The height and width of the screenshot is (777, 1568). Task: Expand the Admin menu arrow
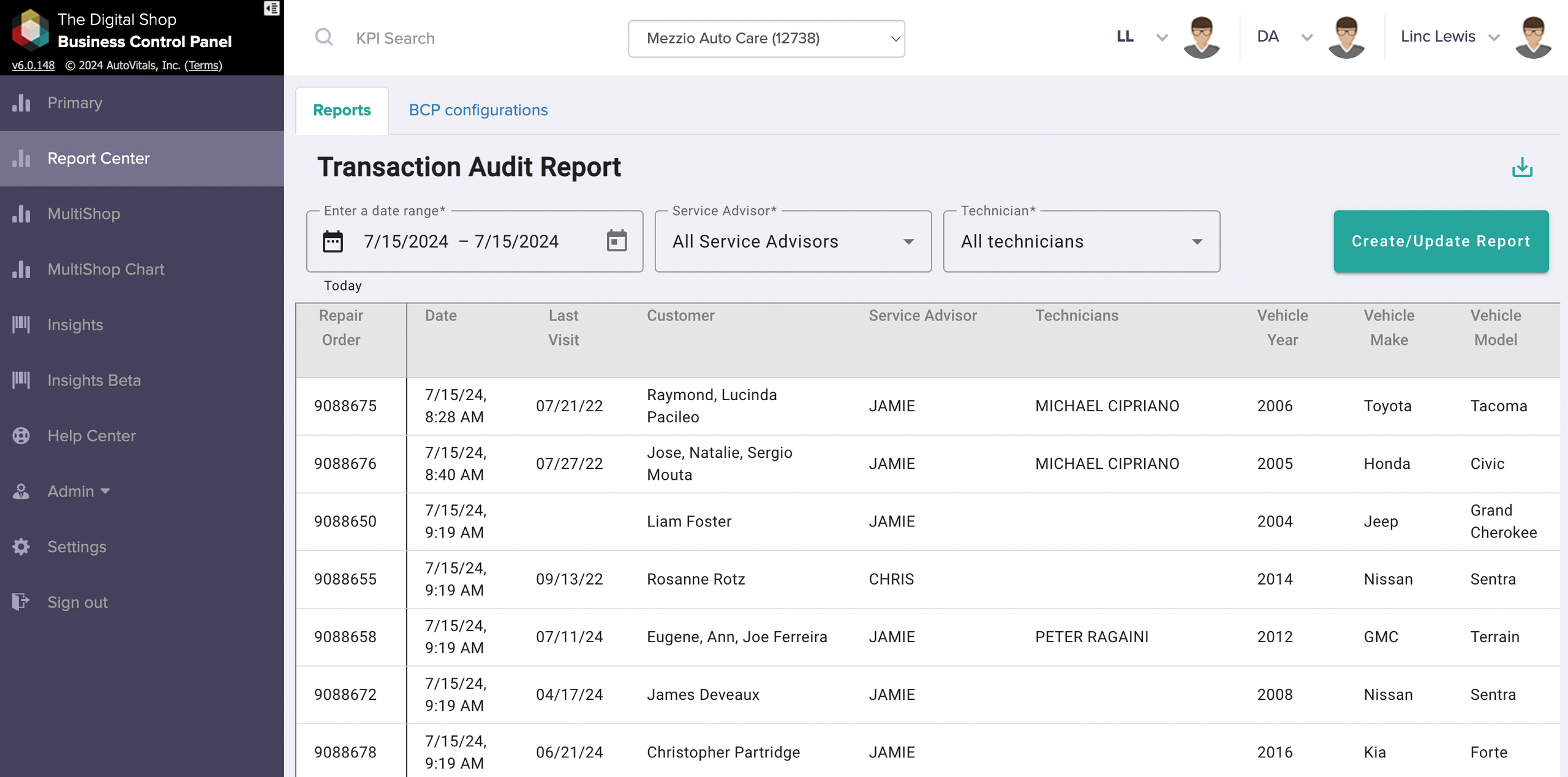point(105,491)
